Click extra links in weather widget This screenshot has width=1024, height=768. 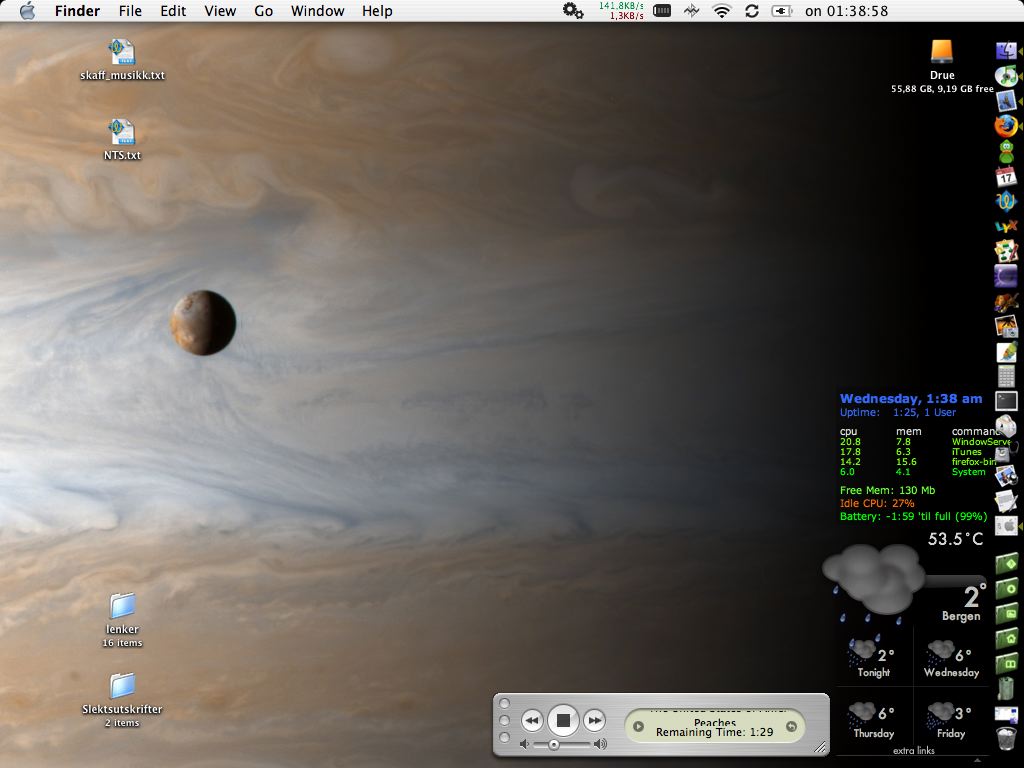click(913, 750)
